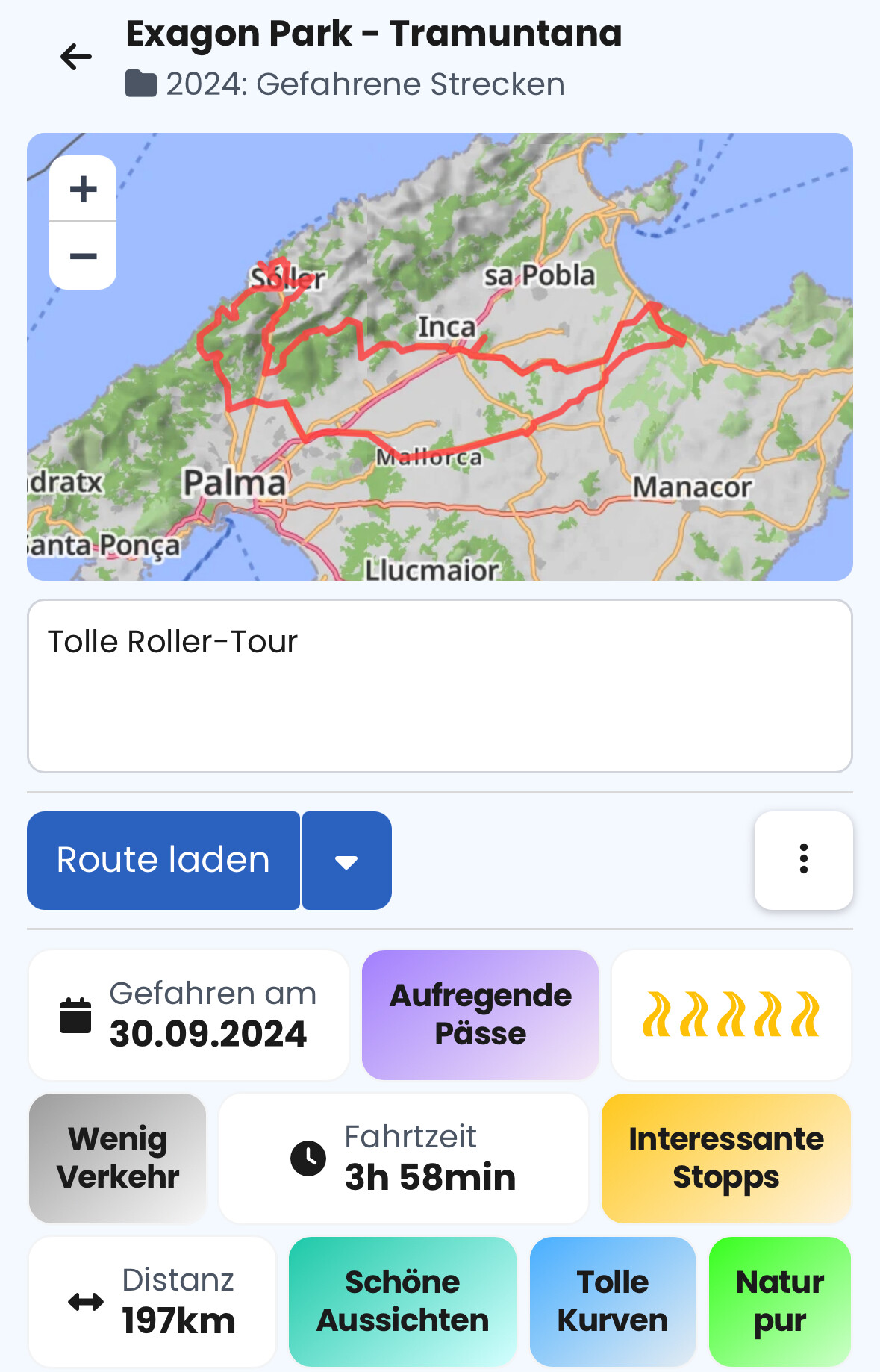The width and height of the screenshot is (880, 1372).
Task: Click the calendar icon by Gefahren am
Action: (75, 1015)
